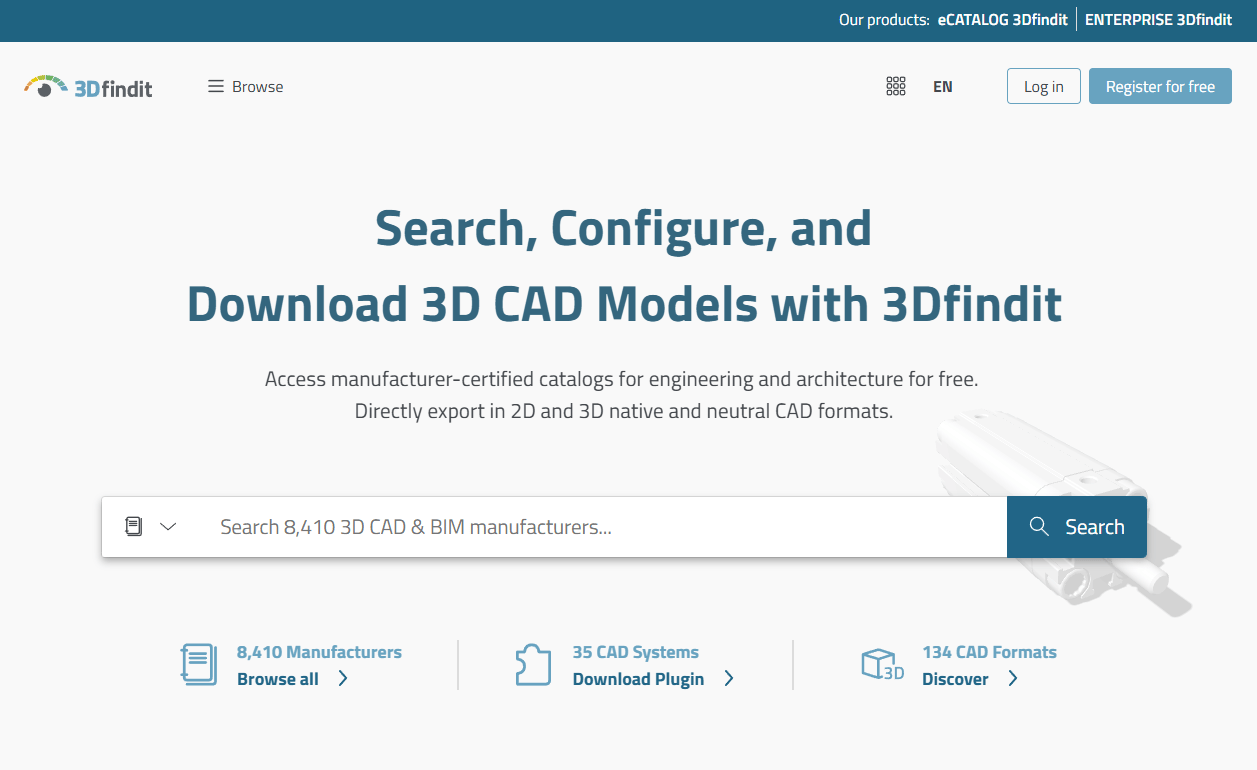Click the chevron next to Browse all
Screen dimensions: 1257x770
click(x=343, y=679)
